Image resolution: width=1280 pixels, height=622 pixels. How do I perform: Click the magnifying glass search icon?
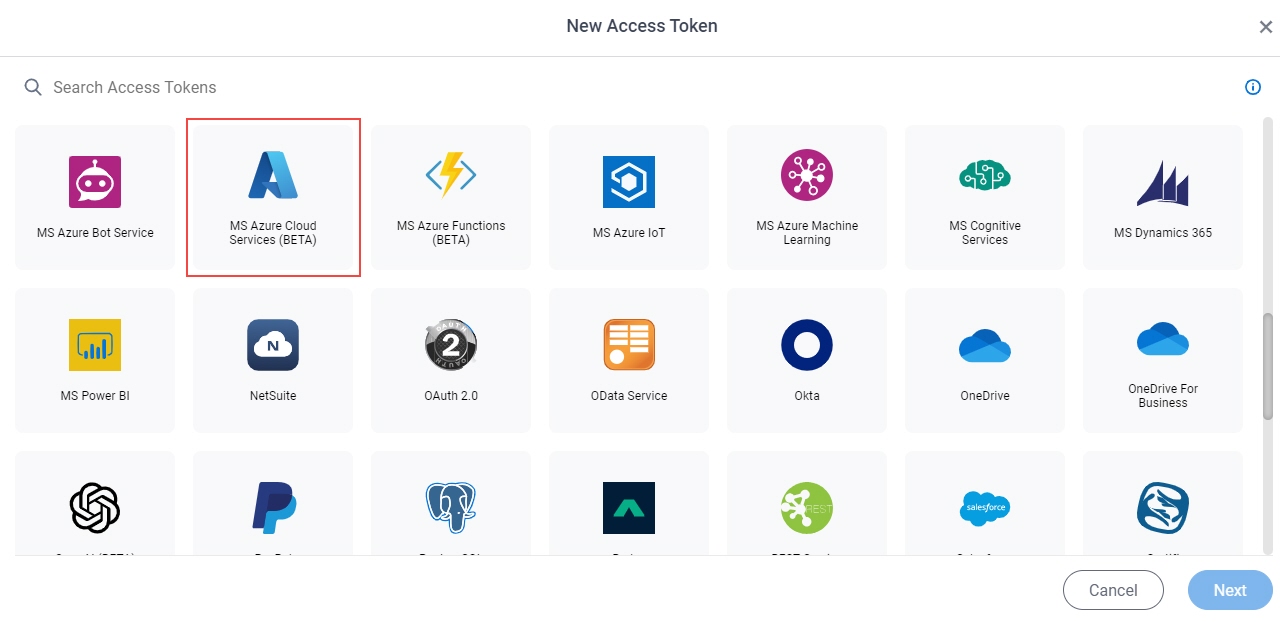point(34,87)
